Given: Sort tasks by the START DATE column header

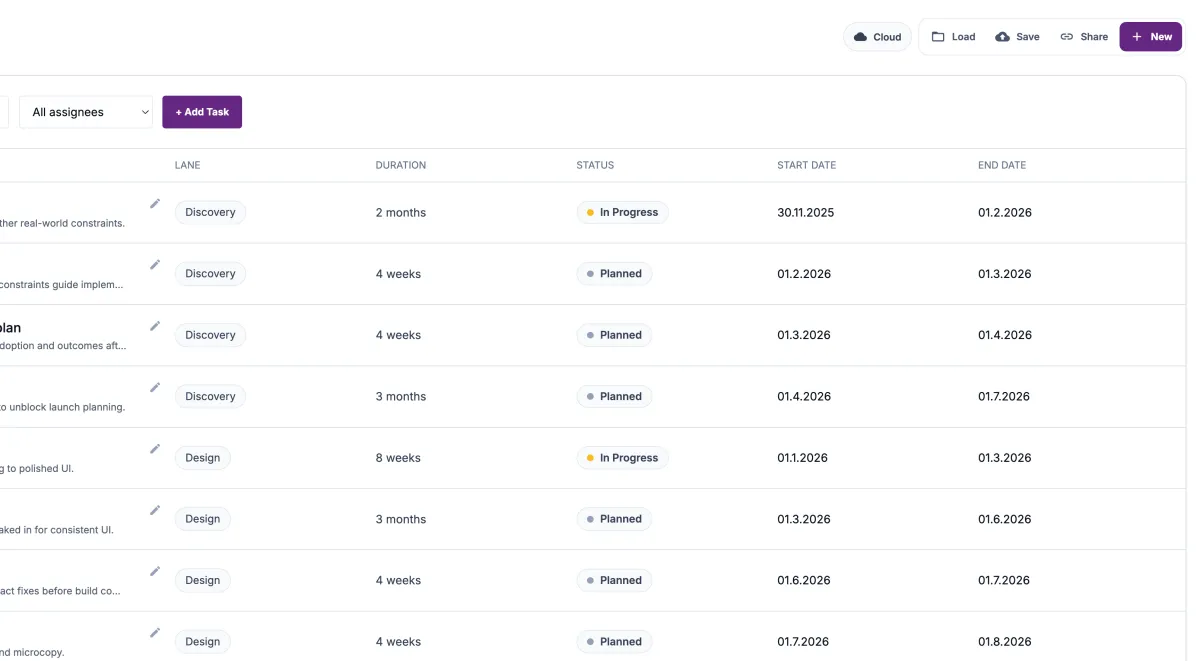Looking at the screenshot, I should 806,165.
